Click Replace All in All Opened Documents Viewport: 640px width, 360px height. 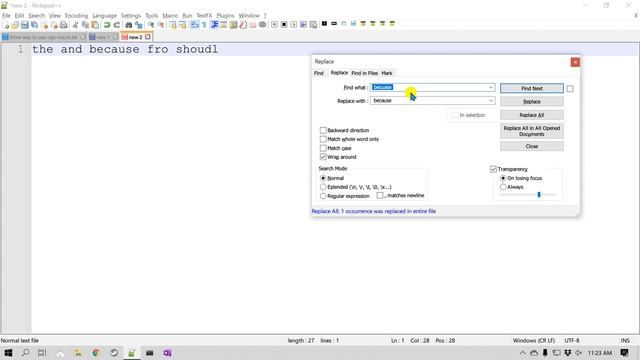tap(531, 131)
